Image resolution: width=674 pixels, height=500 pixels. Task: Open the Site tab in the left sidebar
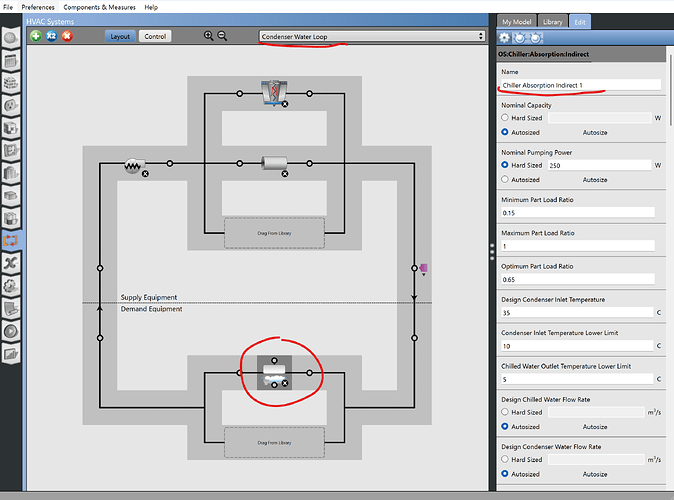[x=11, y=38]
